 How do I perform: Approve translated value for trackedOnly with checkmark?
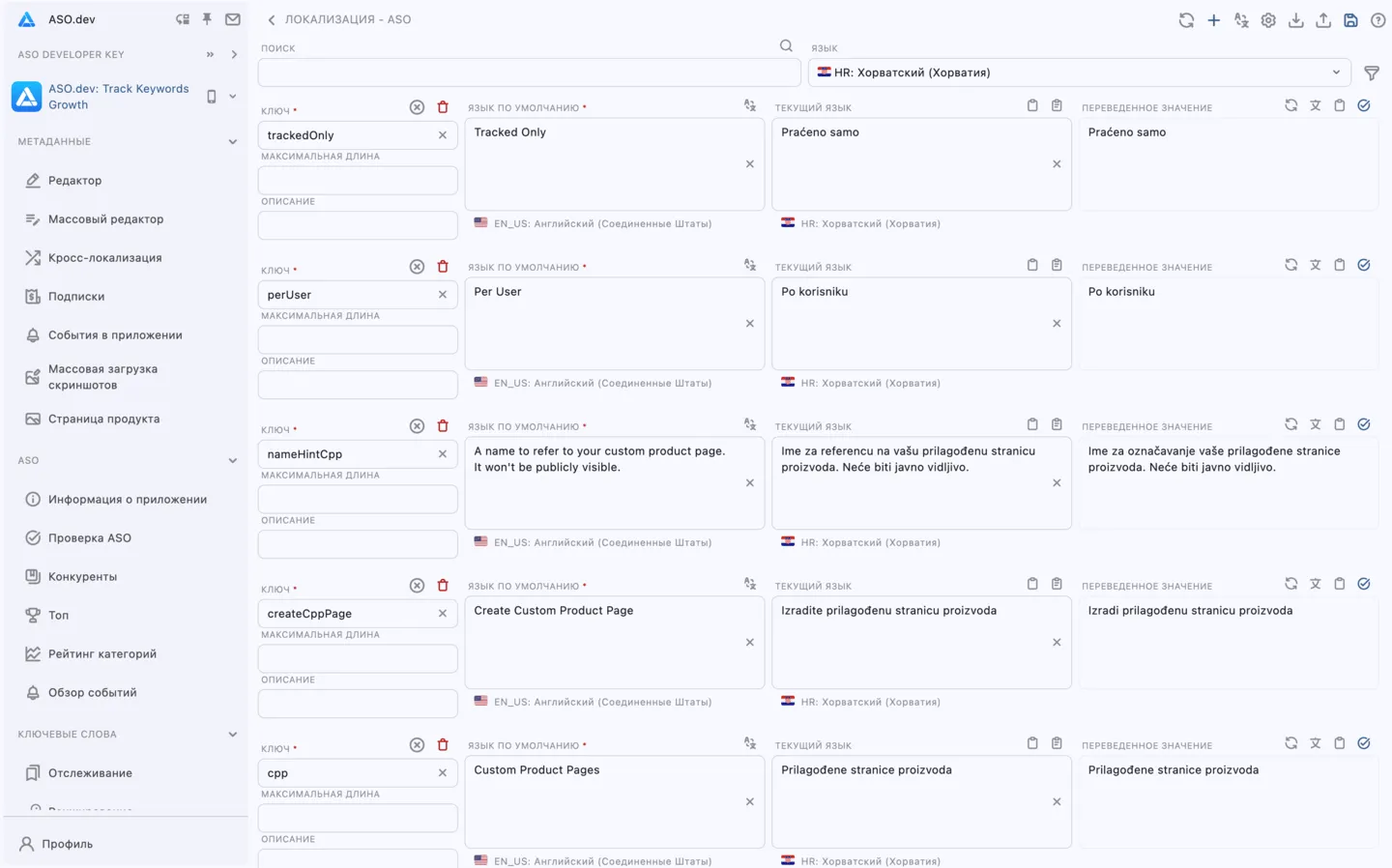coord(1363,105)
